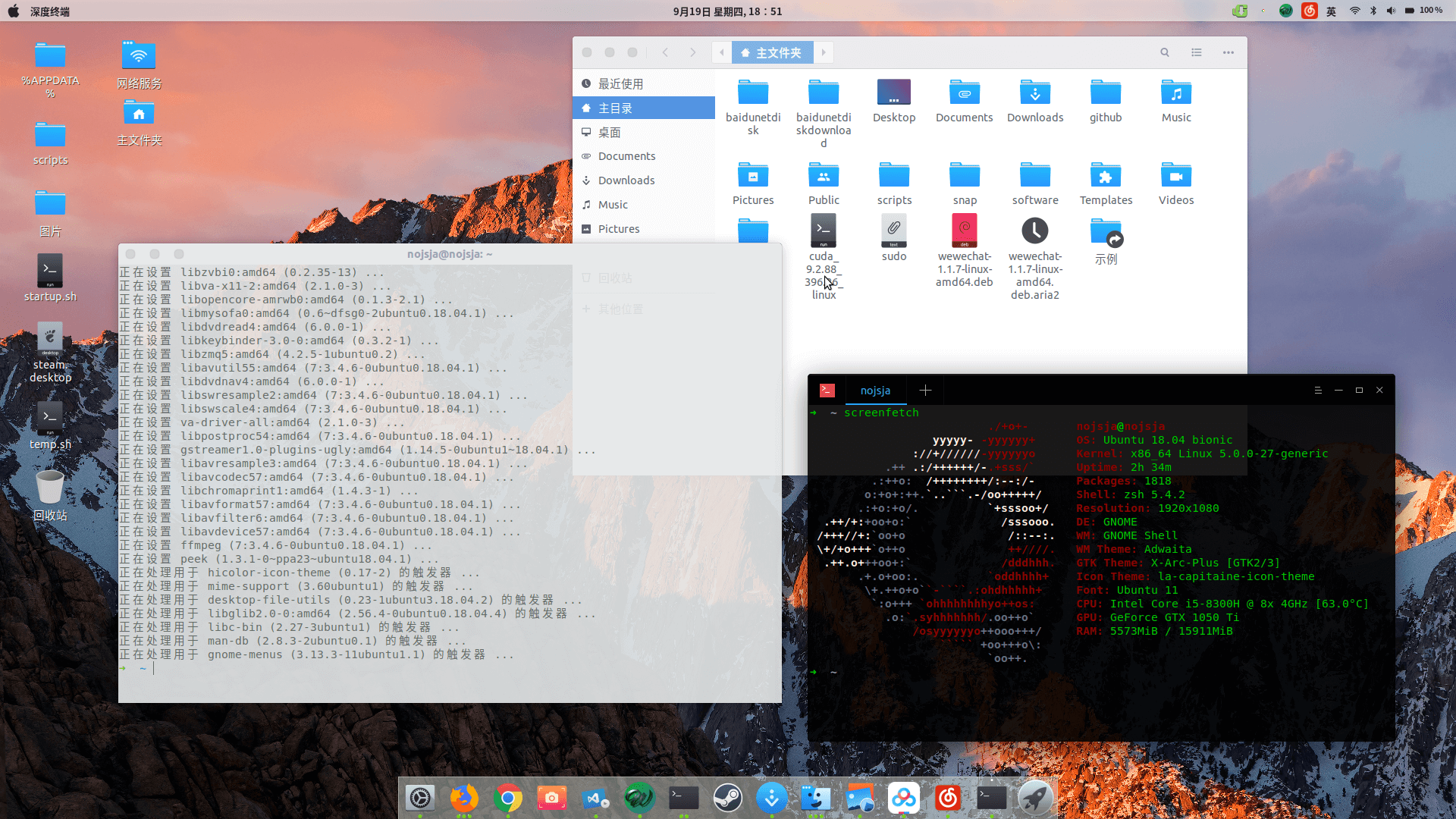Switch file manager to list view
Screen dimensions: 1456x819
[1197, 52]
